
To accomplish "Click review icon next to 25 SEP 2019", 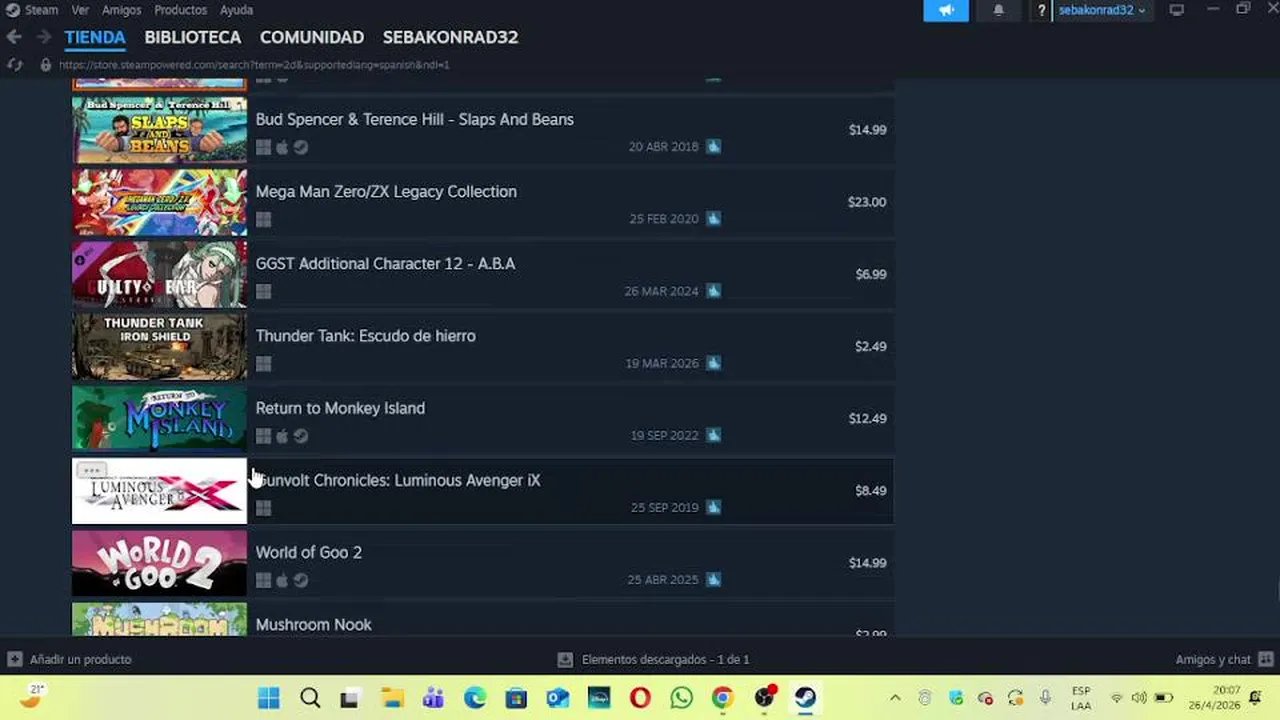I will point(713,507).
